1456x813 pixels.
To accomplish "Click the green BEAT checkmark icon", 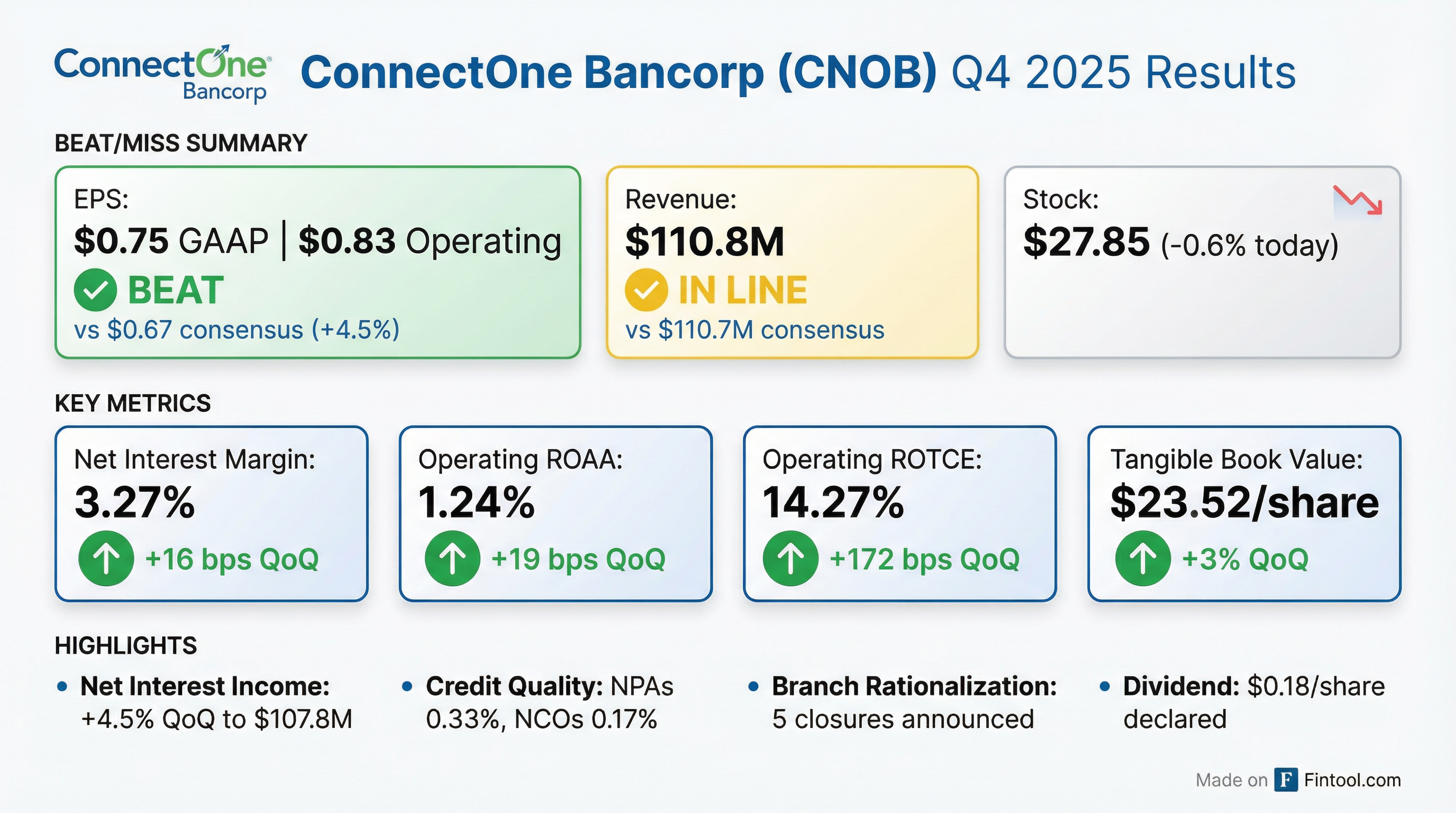I will (x=95, y=290).
